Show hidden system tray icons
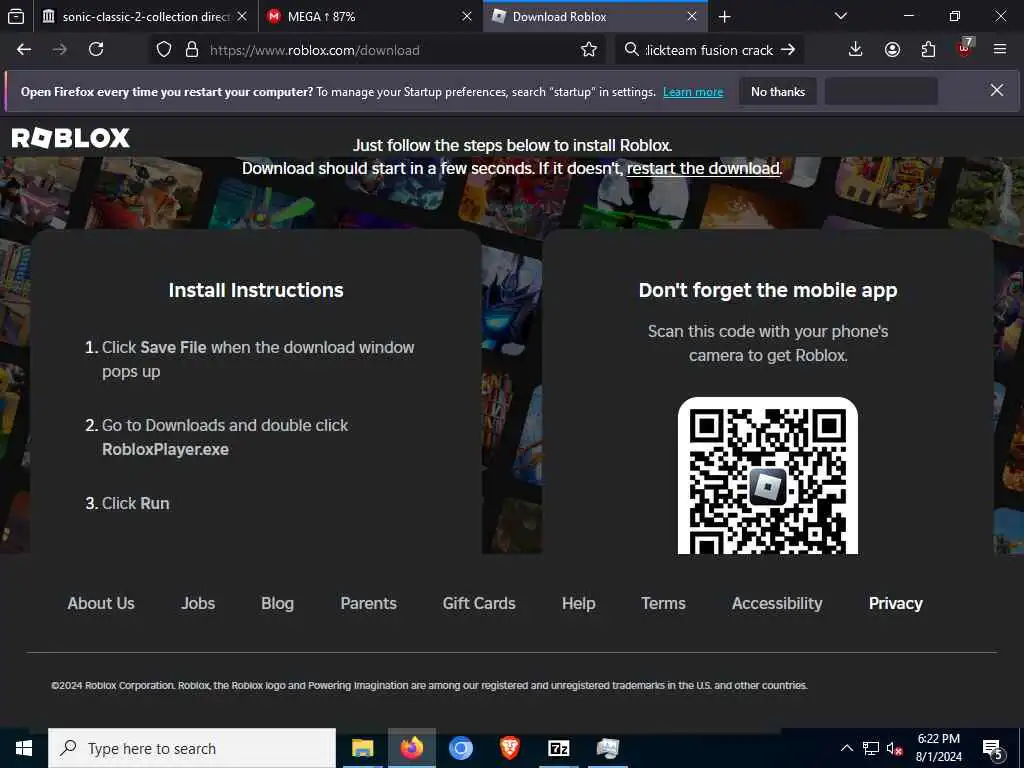The image size is (1024, 768). (x=846, y=748)
